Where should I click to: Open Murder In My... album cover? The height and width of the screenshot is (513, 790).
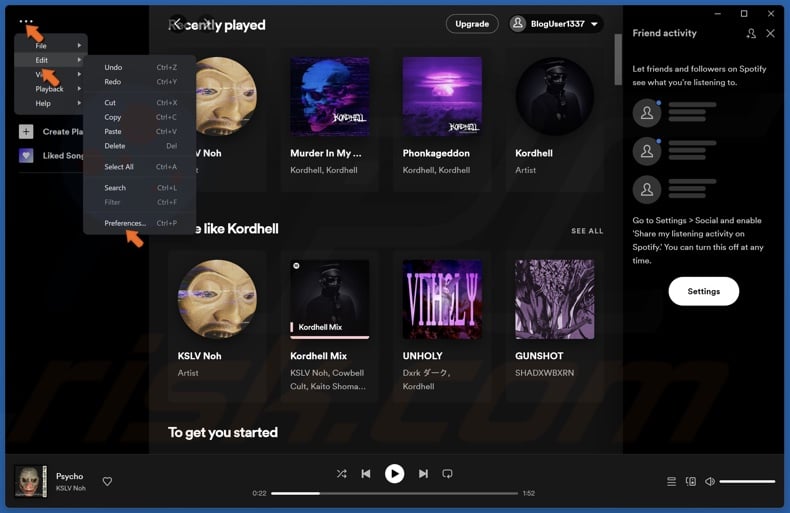click(x=330, y=96)
